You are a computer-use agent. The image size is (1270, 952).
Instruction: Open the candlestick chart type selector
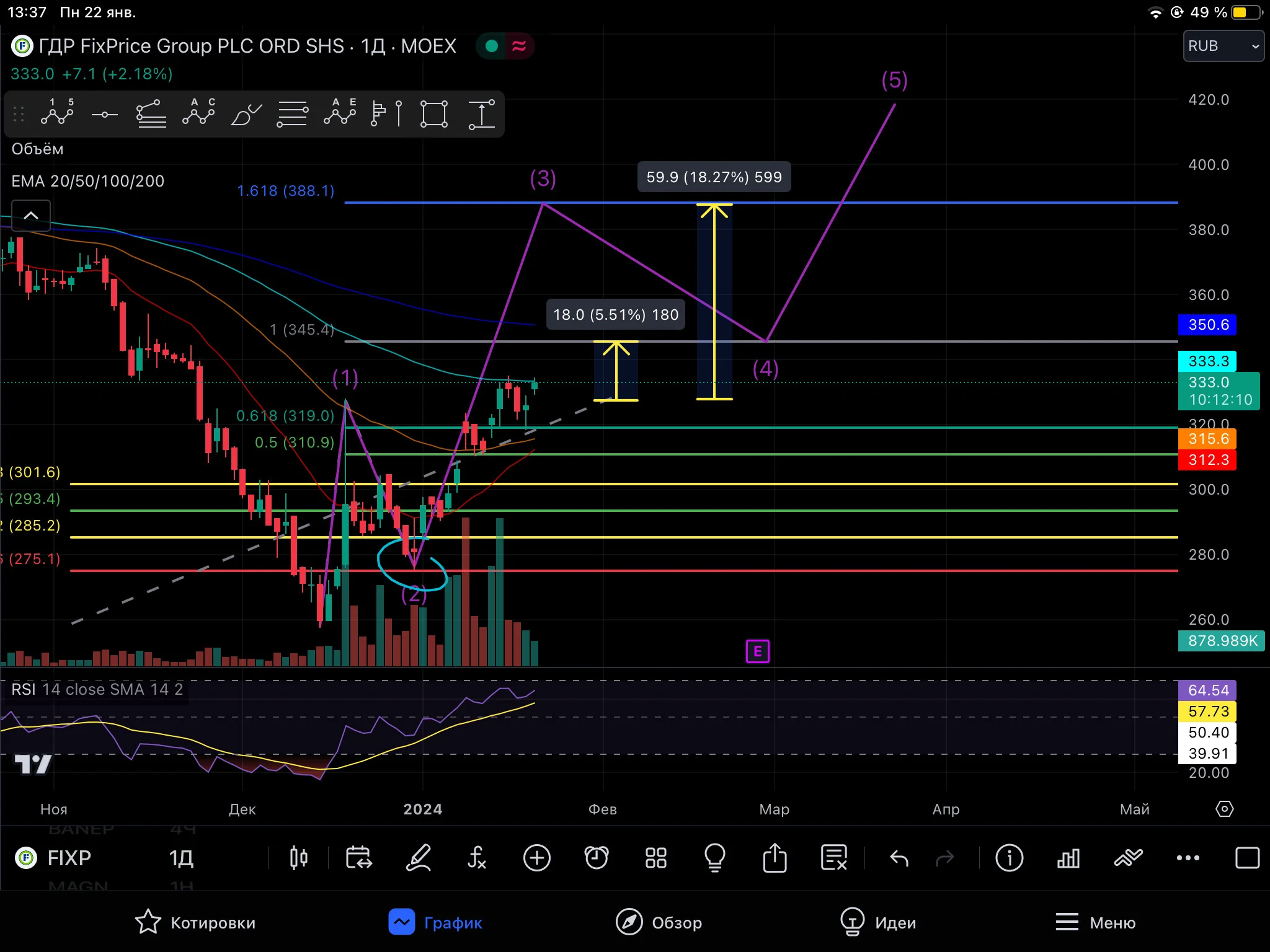pyautogui.click(x=299, y=858)
